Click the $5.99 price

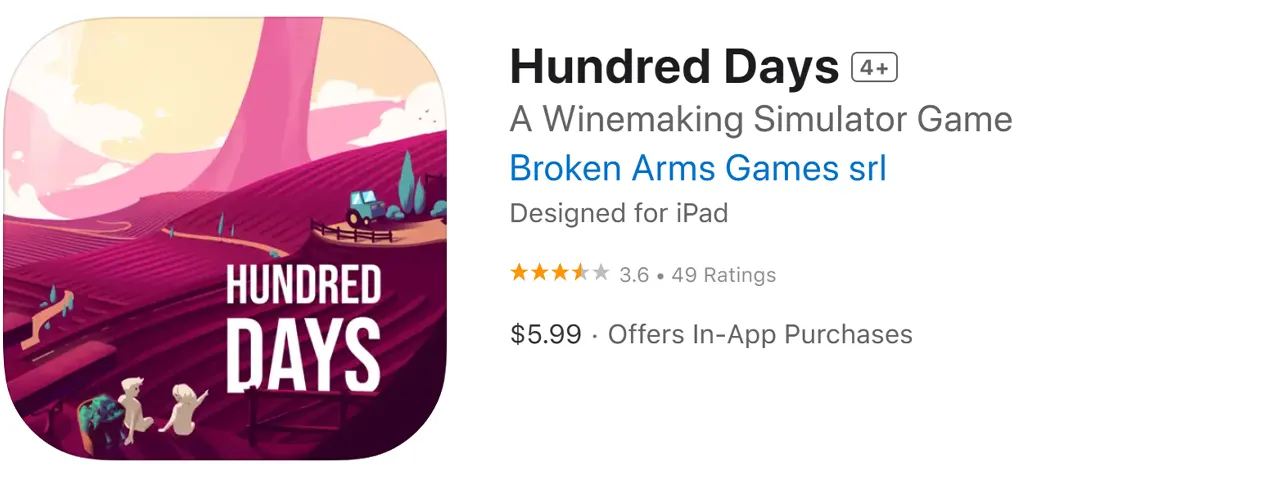(x=546, y=334)
